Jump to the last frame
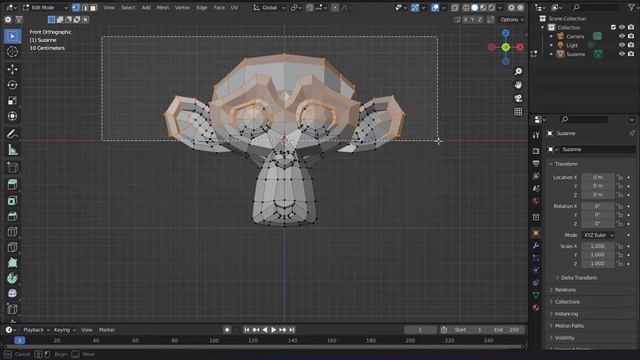This screenshot has width=640, height=360. coord(292,330)
